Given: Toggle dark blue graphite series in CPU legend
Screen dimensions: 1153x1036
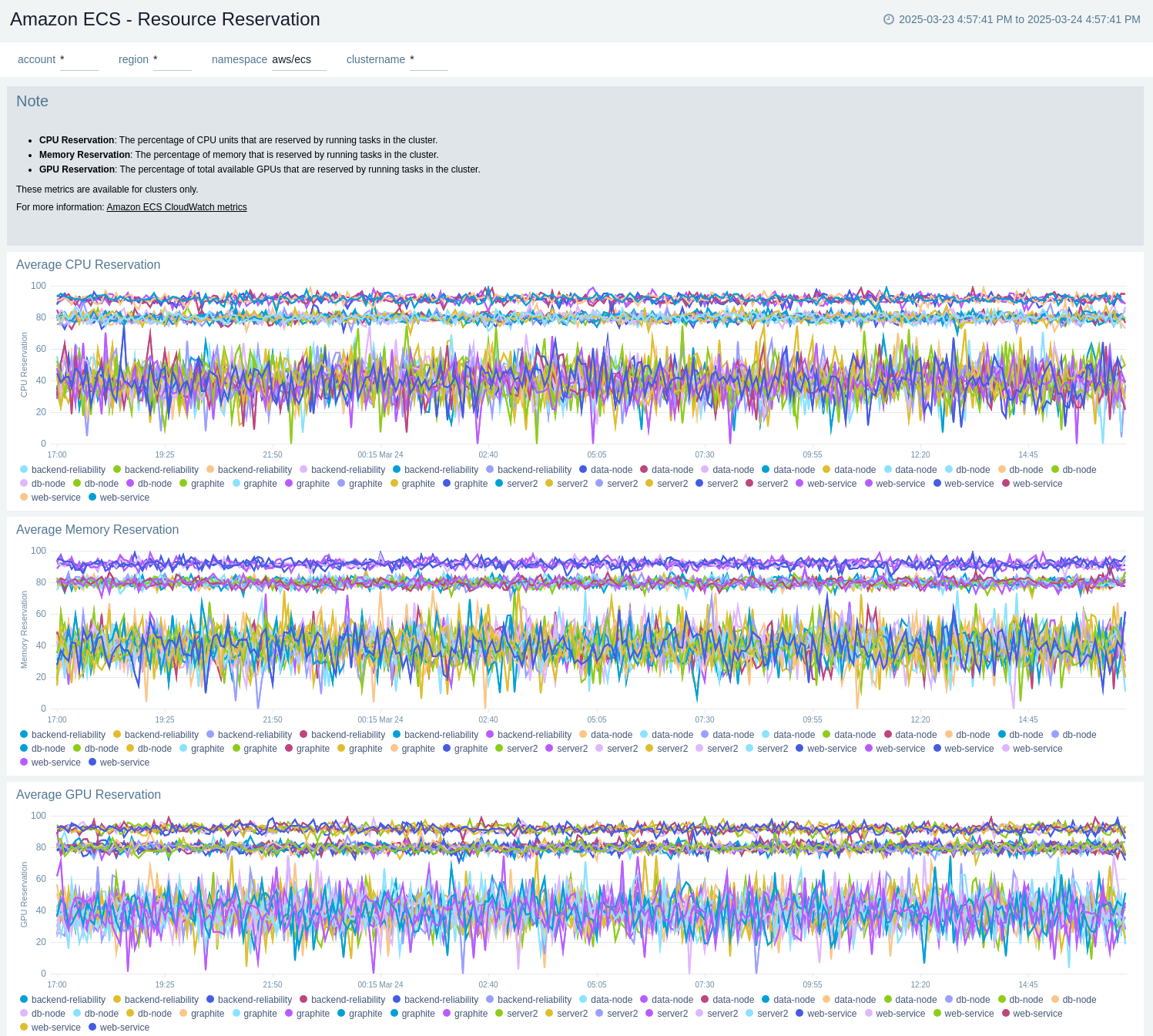Looking at the screenshot, I should [465, 484].
